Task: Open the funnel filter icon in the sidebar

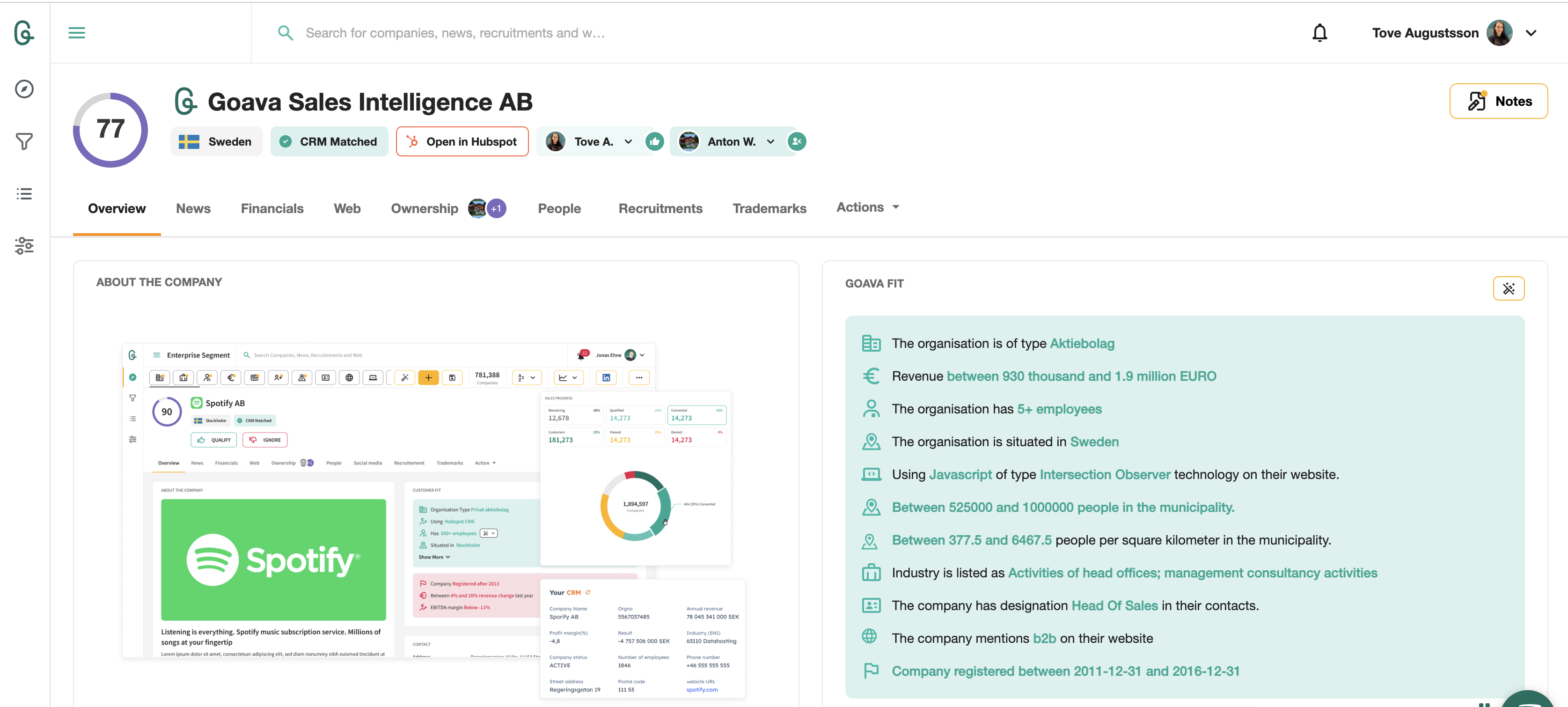Action: pyautogui.click(x=24, y=141)
